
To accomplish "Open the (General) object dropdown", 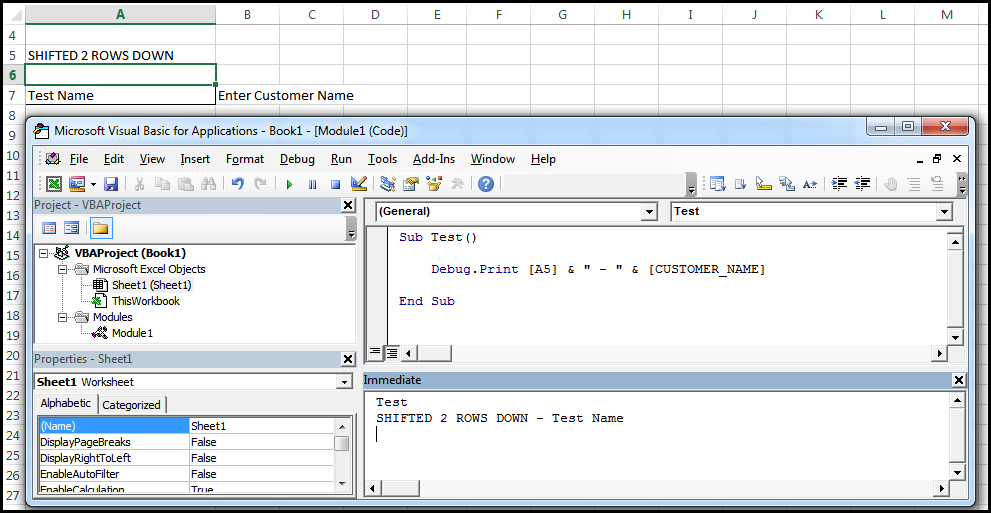I will tap(649, 212).
